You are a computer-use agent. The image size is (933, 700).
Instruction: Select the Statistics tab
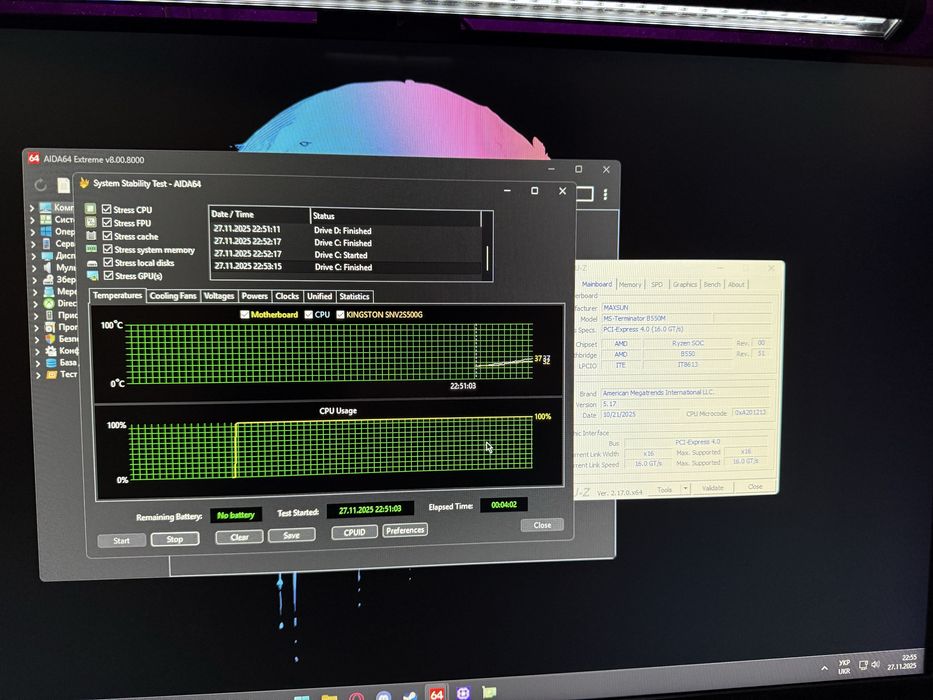354,296
